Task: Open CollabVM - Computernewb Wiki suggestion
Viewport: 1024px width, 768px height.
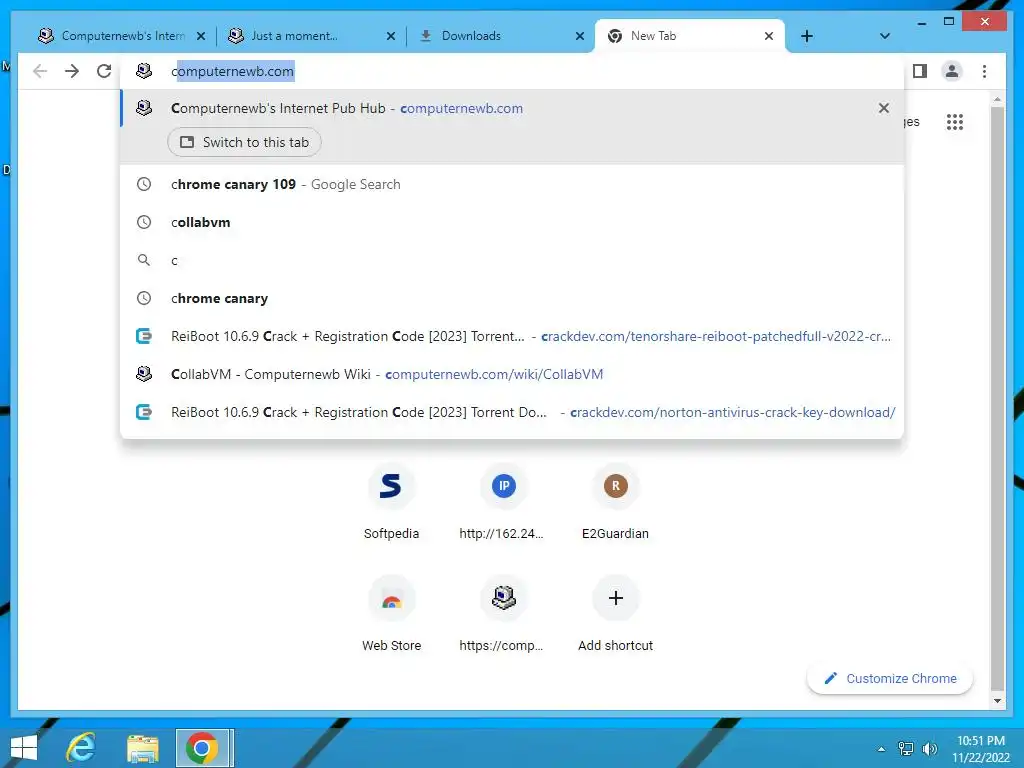Action: [x=512, y=374]
